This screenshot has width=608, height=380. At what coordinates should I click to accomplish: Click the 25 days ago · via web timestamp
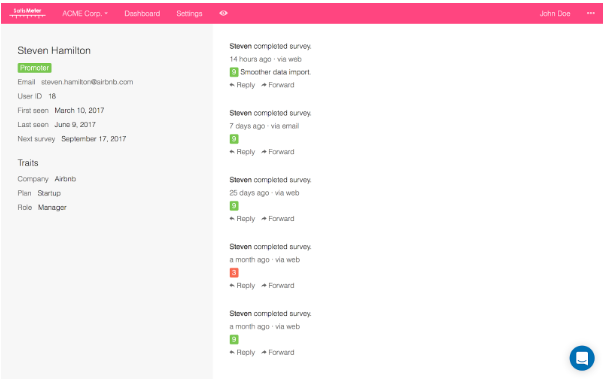pos(264,193)
